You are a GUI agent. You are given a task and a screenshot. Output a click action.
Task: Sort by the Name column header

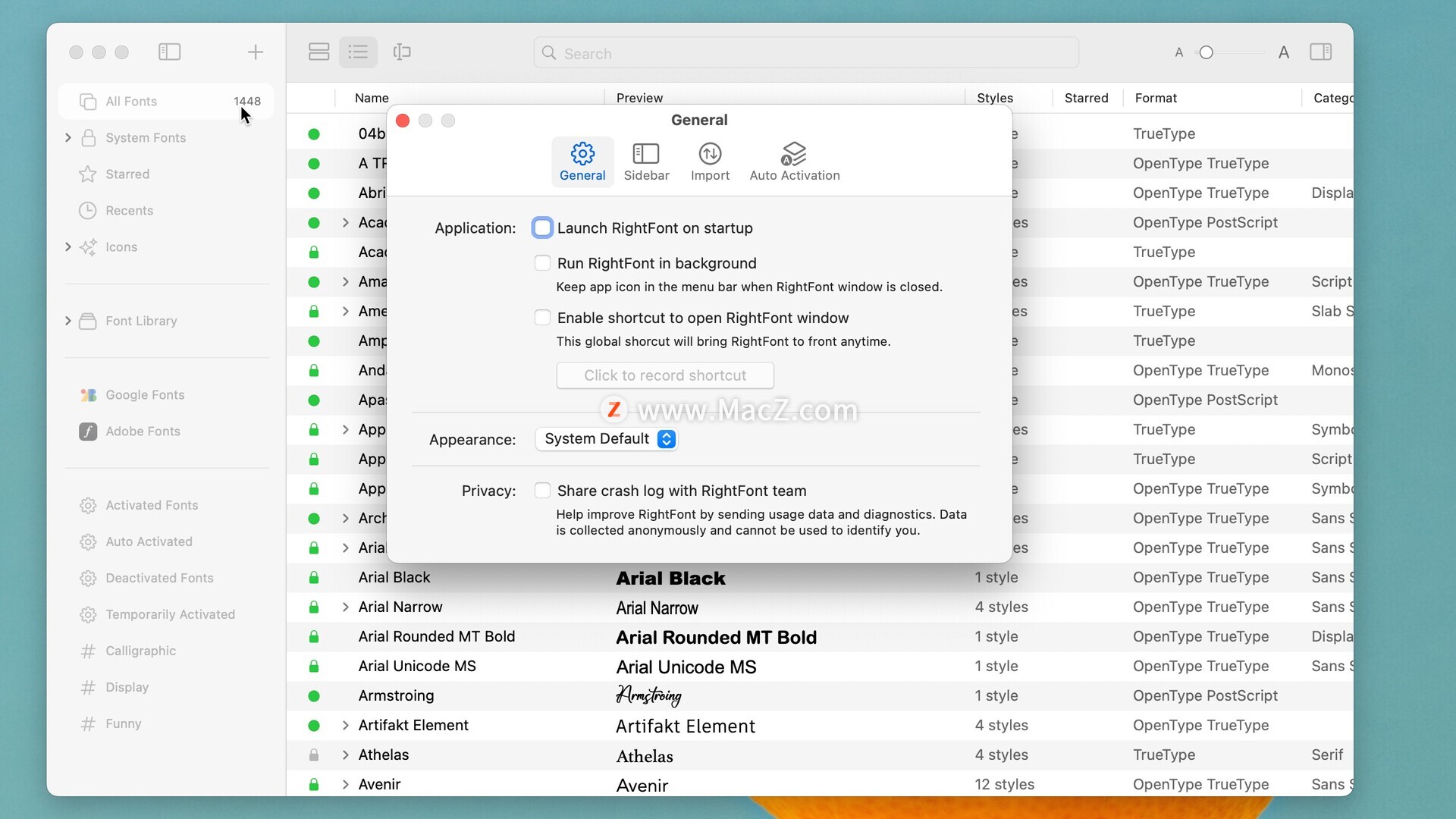pos(372,98)
